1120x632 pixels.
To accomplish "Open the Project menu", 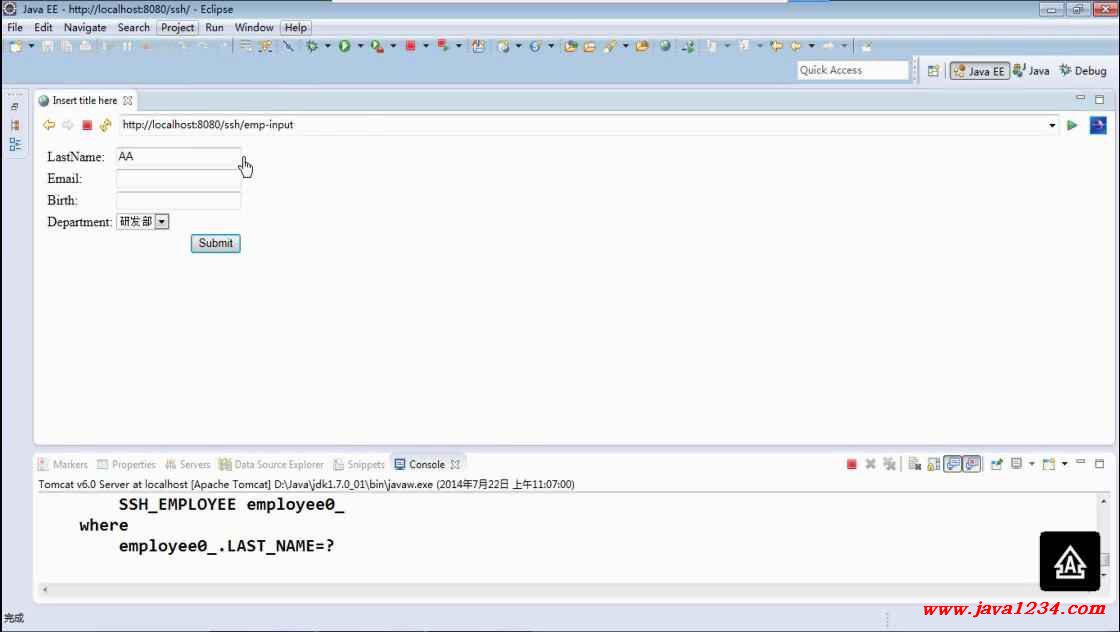I will (x=177, y=28).
